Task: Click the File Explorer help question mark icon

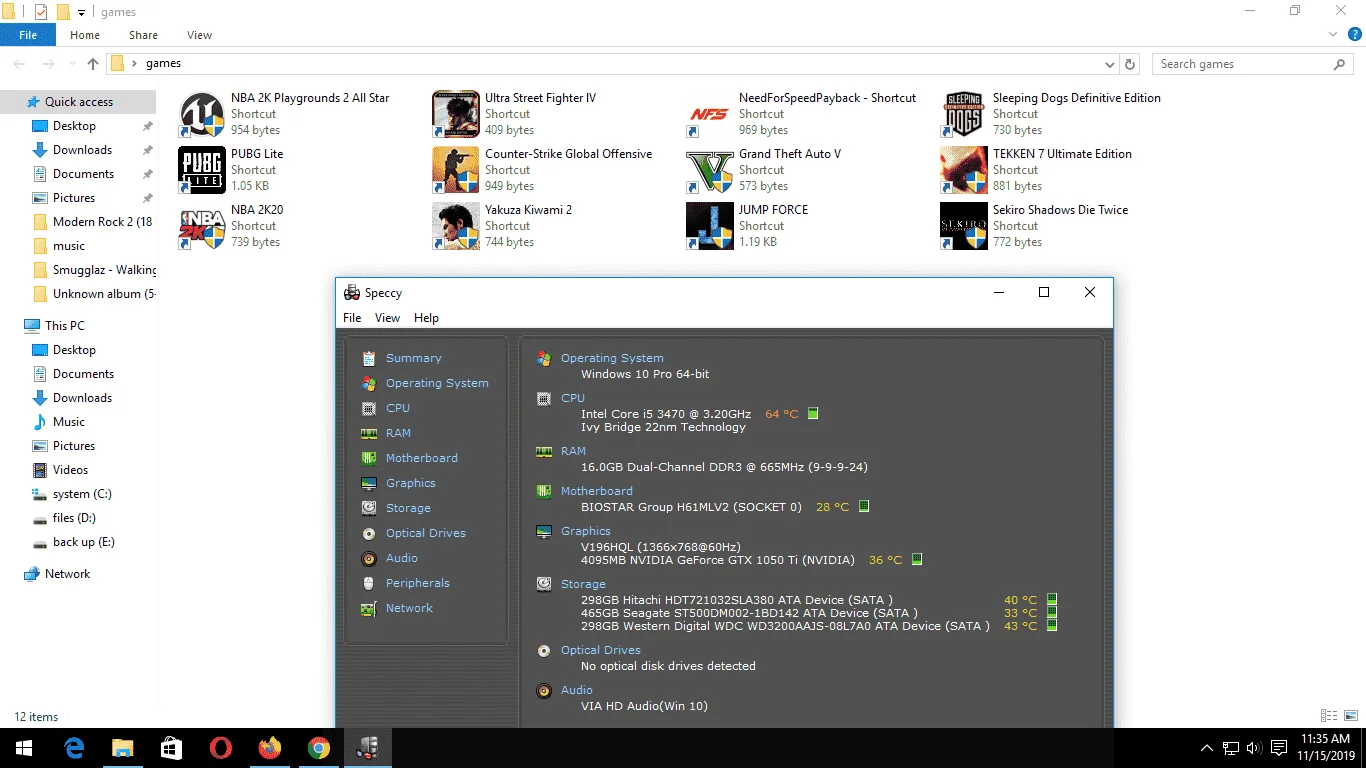Action: point(1355,34)
